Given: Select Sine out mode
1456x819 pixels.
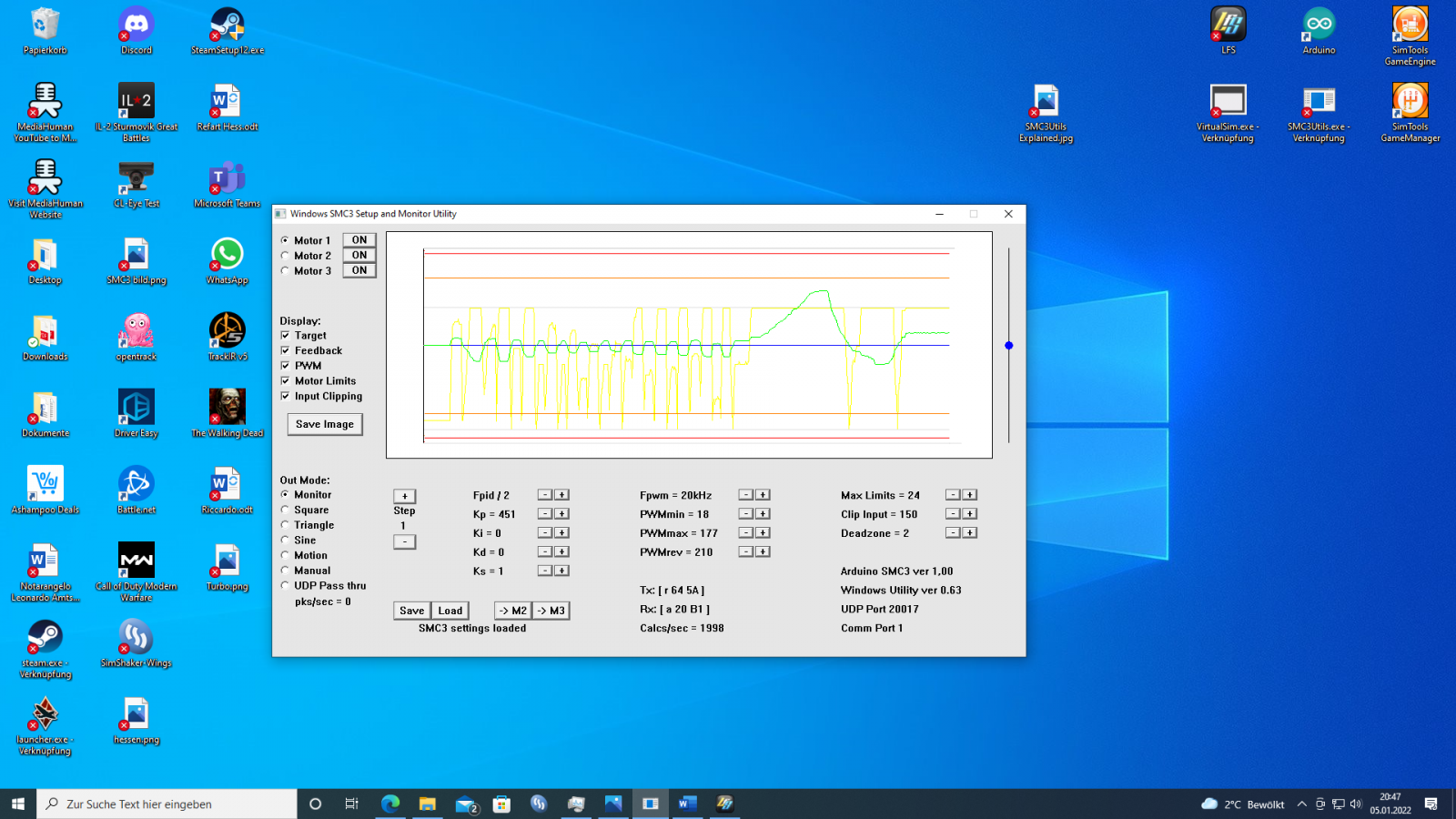Looking at the screenshot, I should tap(285, 541).
